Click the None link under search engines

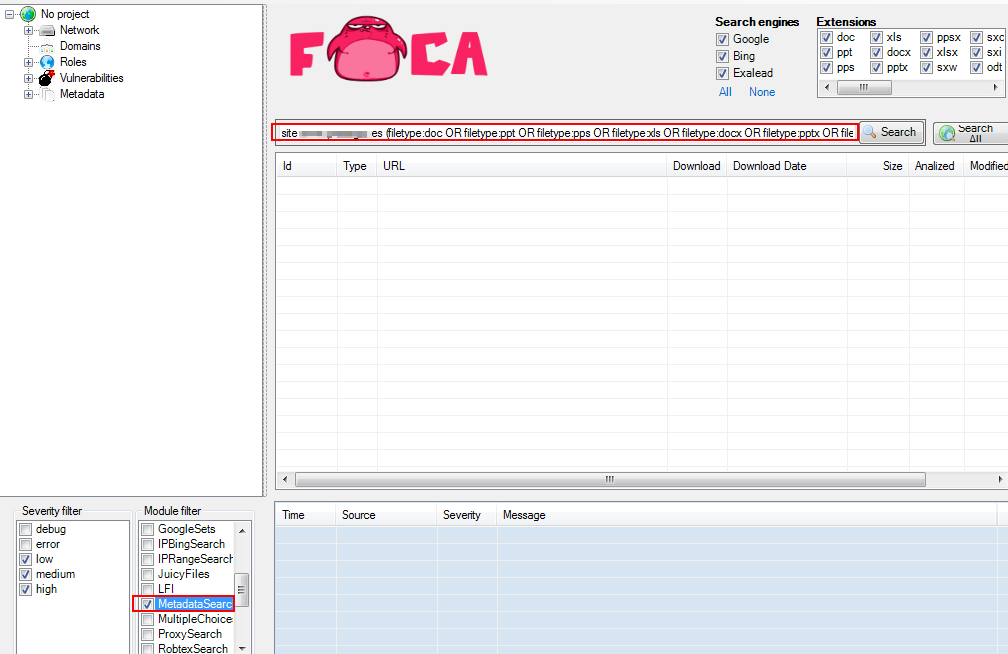click(762, 92)
